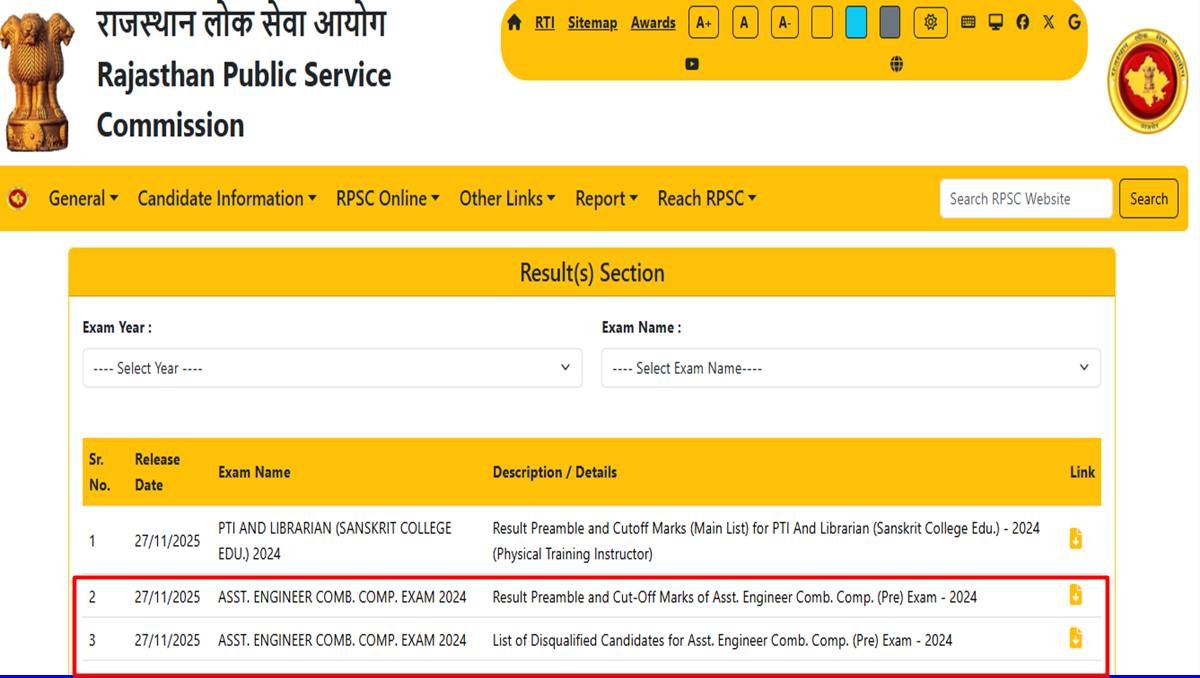Select the cyan blue color theme swatch

tap(856, 22)
